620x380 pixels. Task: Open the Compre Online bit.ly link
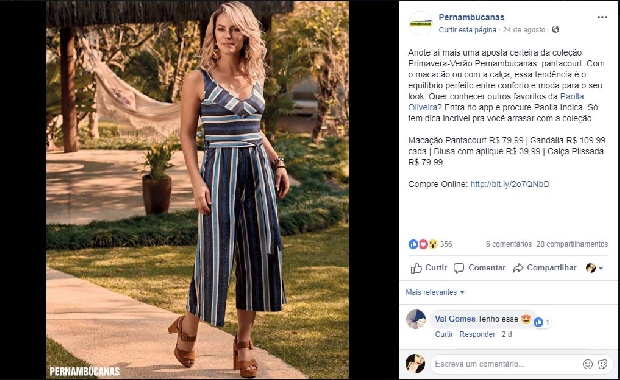tap(510, 184)
